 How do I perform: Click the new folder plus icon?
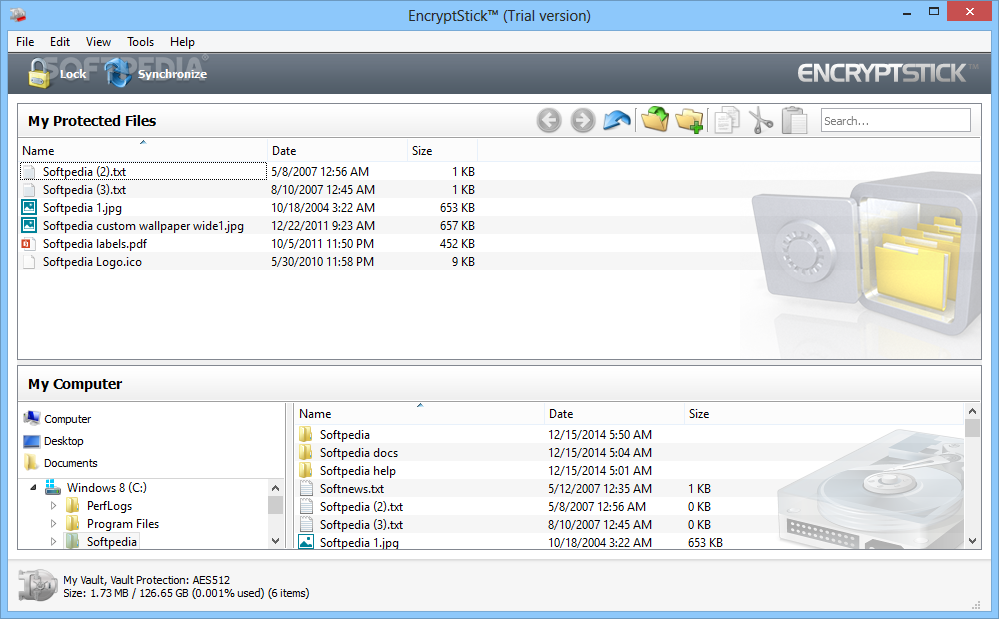[x=689, y=120]
